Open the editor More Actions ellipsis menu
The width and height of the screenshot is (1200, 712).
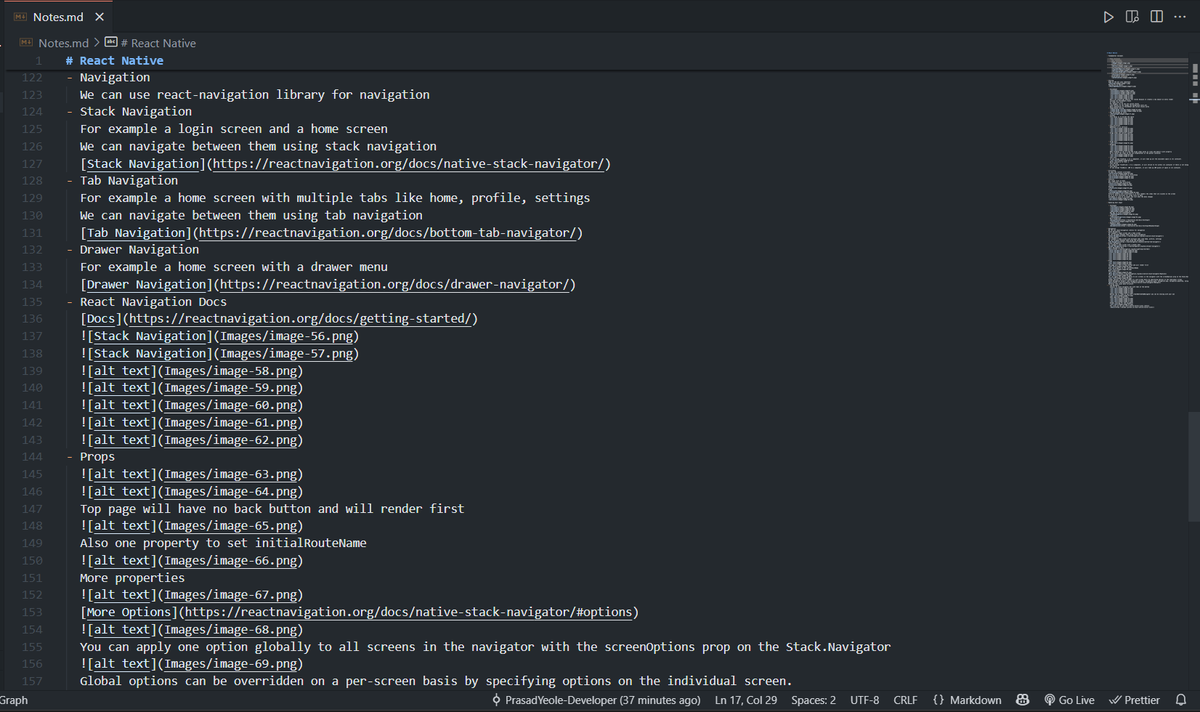pyautogui.click(x=1180, y=17)
